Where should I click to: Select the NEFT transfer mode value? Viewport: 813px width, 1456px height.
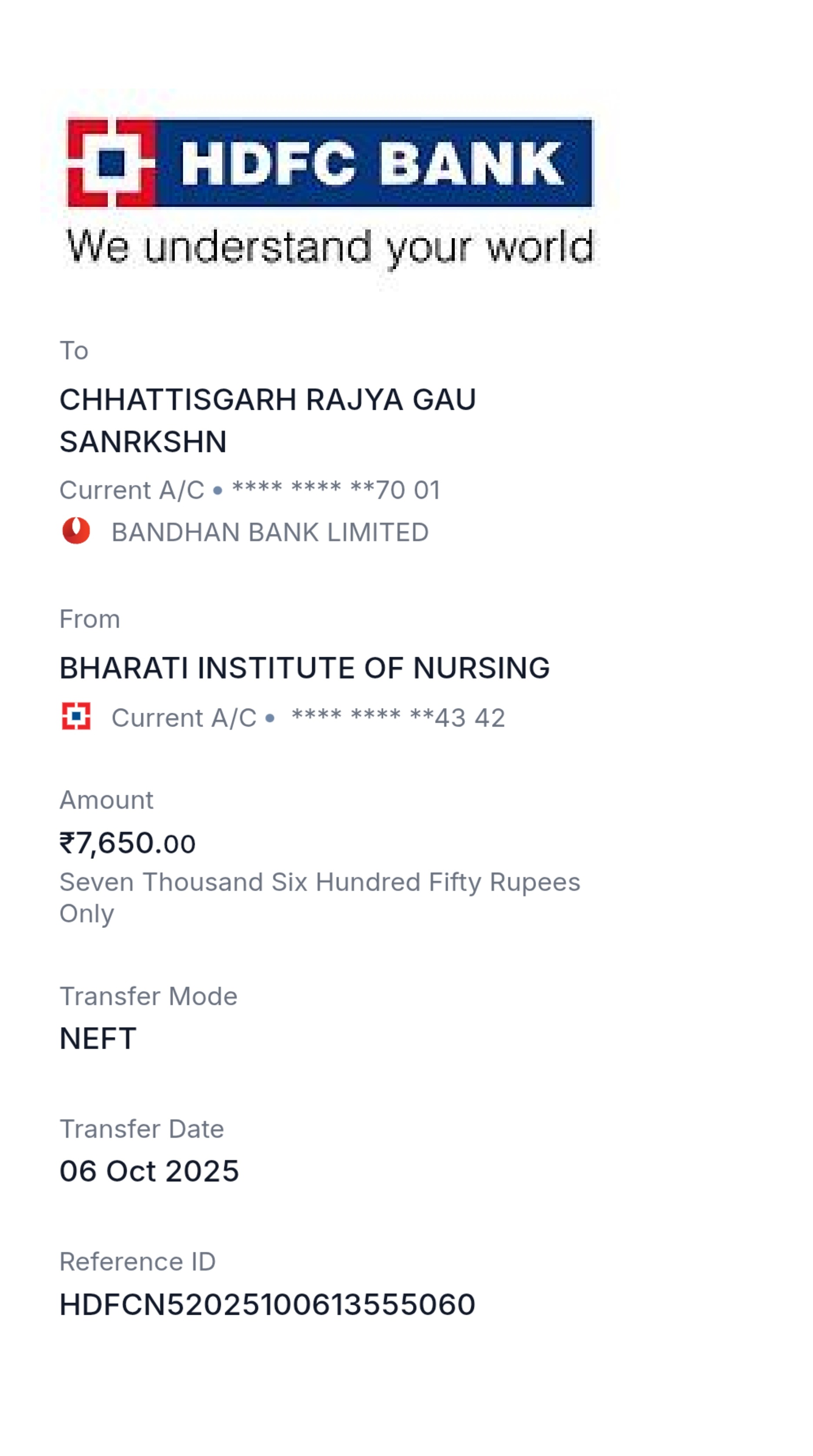pyautogui.click(x=98, y=1038)
